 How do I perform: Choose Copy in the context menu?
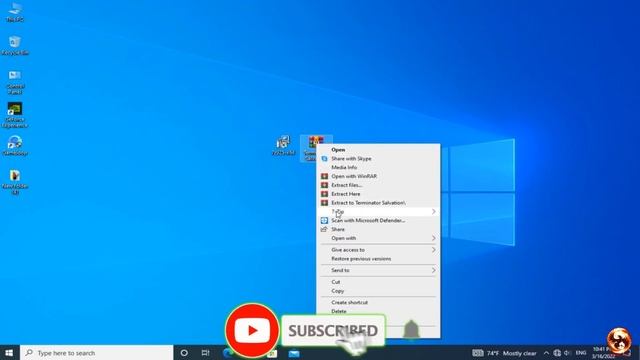coord(378,291)
